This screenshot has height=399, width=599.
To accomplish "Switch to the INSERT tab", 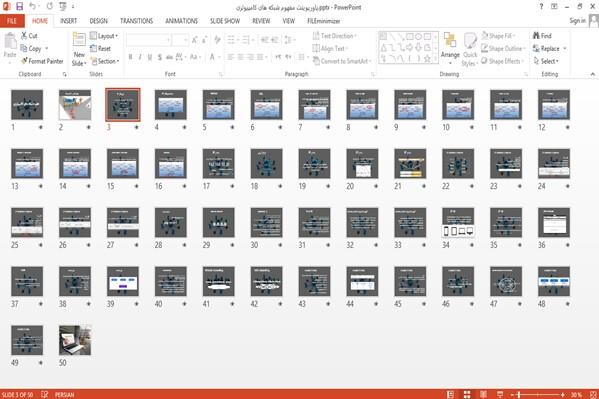I will pyautogui.click(x=68, y=21).
